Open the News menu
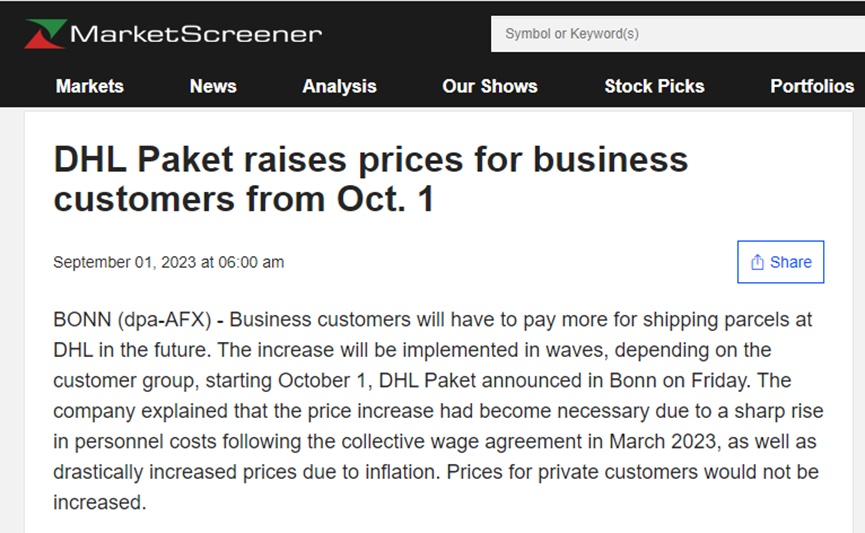 coord(213,86)
